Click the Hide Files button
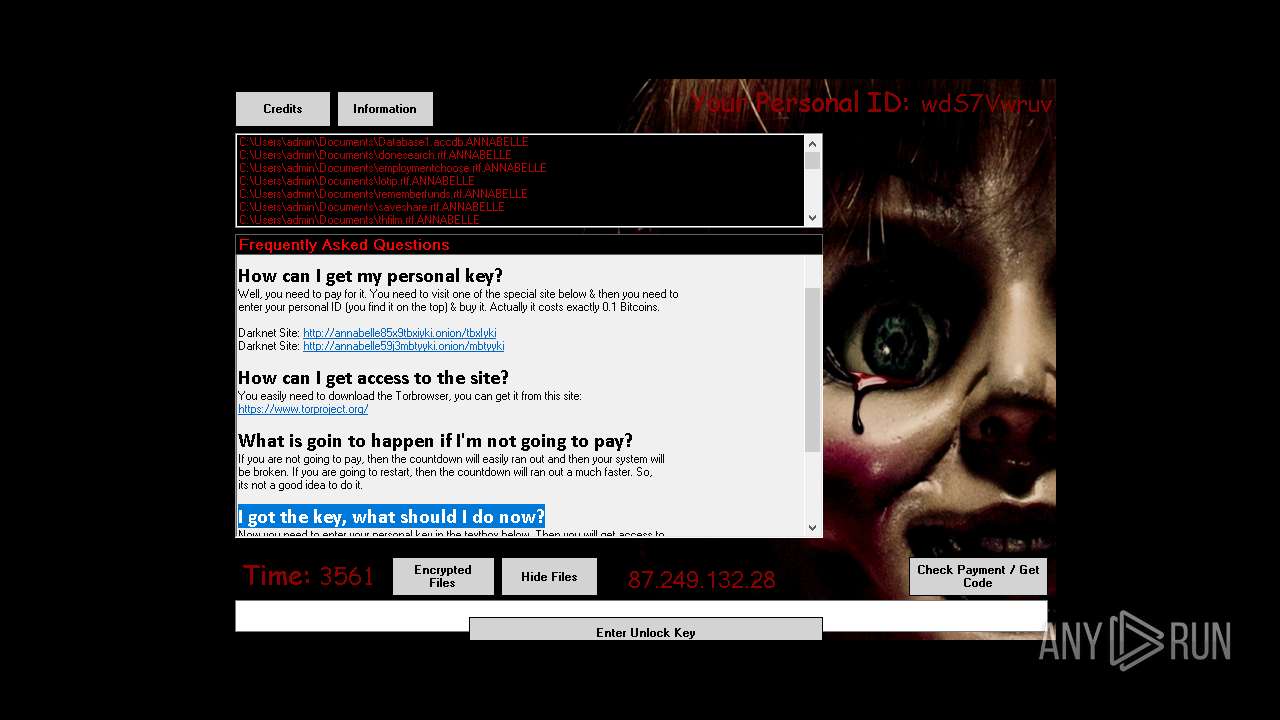 (549, 577)
